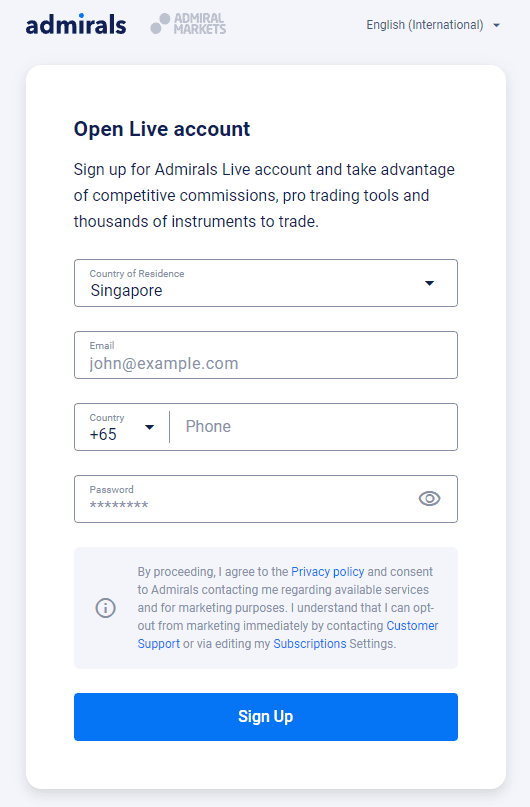Open the Privacy policy link
530x807 pixels.
[327, 572]
